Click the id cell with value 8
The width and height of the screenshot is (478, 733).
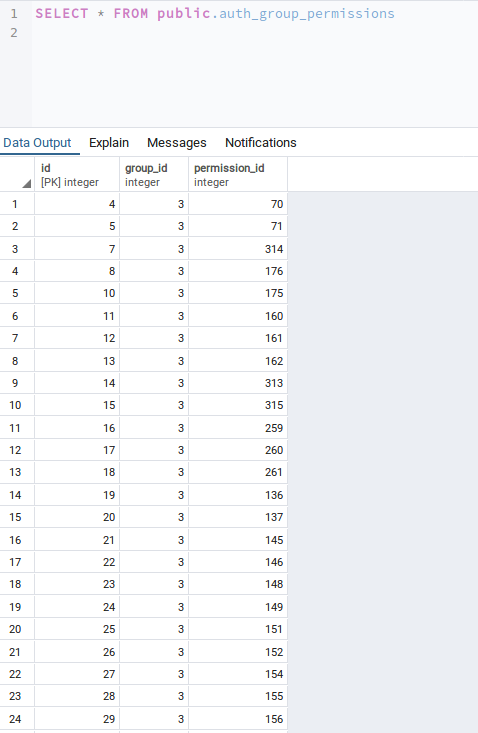click(x=77, y=271)
